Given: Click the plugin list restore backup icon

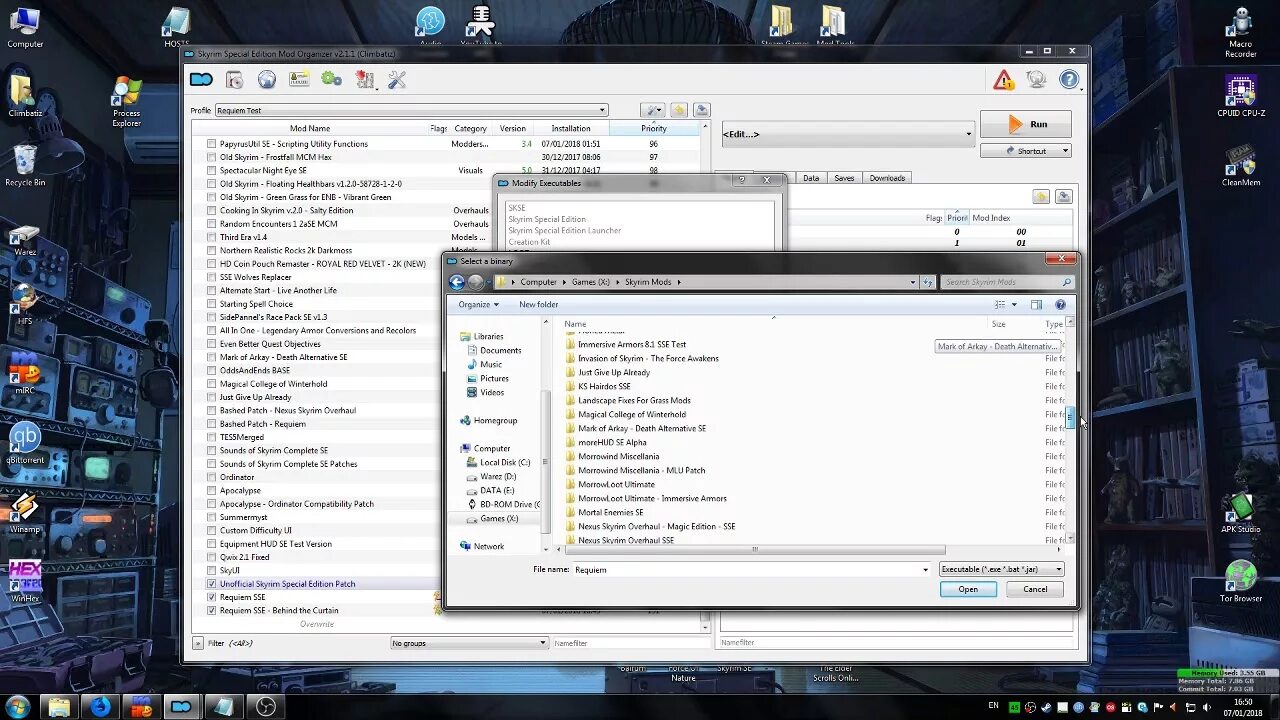Looking at the screenshot, I should pos(1041,197).
